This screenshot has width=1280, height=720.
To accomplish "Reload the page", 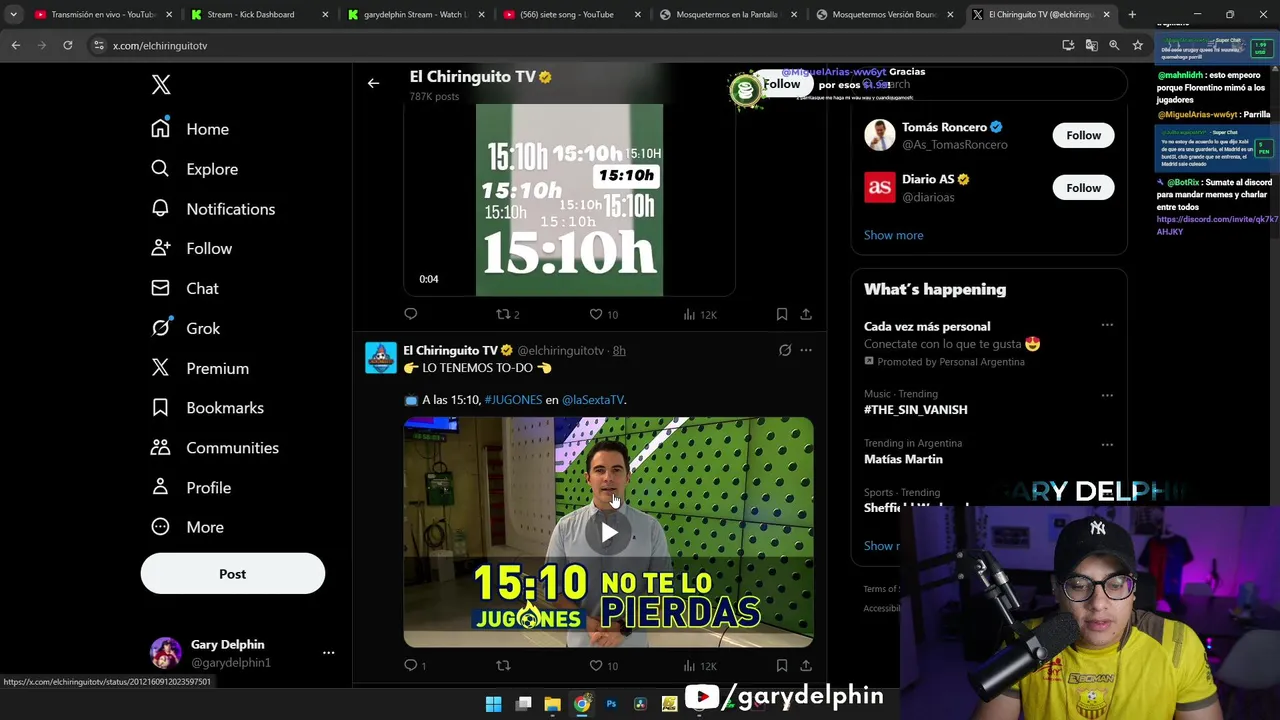I will pos(67,45).
